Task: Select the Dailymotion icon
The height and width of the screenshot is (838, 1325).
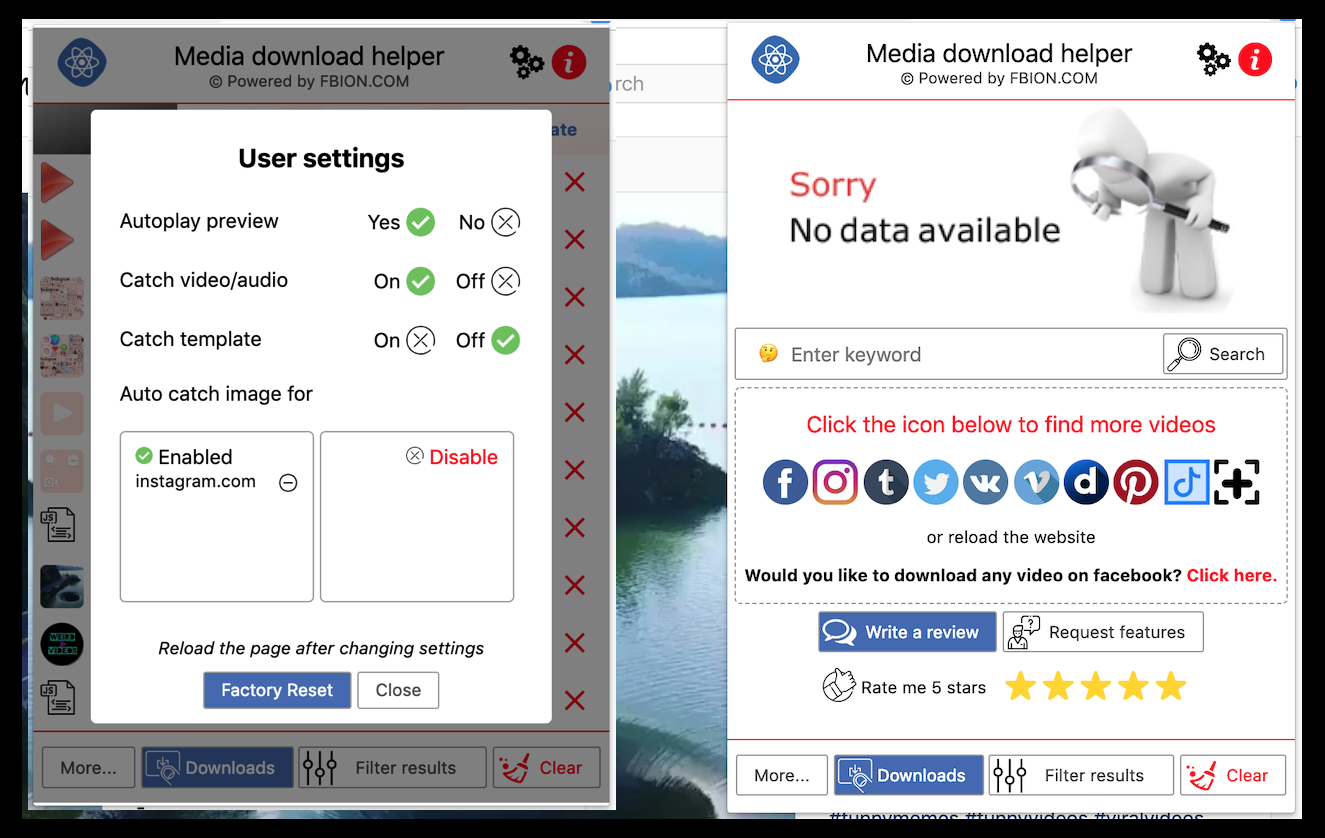Action: click(x=1086, y=482)
